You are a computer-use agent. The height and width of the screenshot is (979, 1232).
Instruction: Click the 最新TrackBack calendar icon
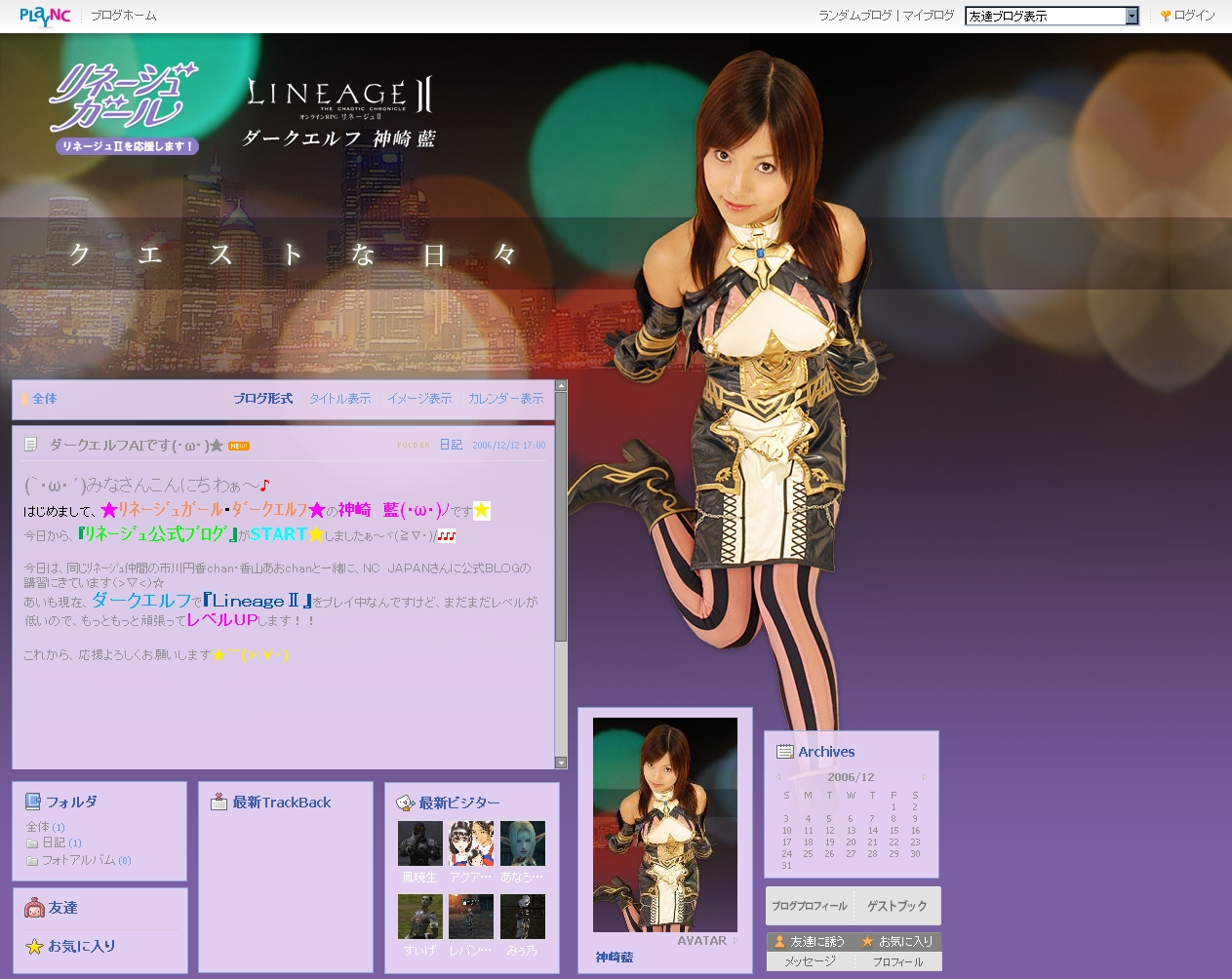pyautogui.click(x=219, y=802)
